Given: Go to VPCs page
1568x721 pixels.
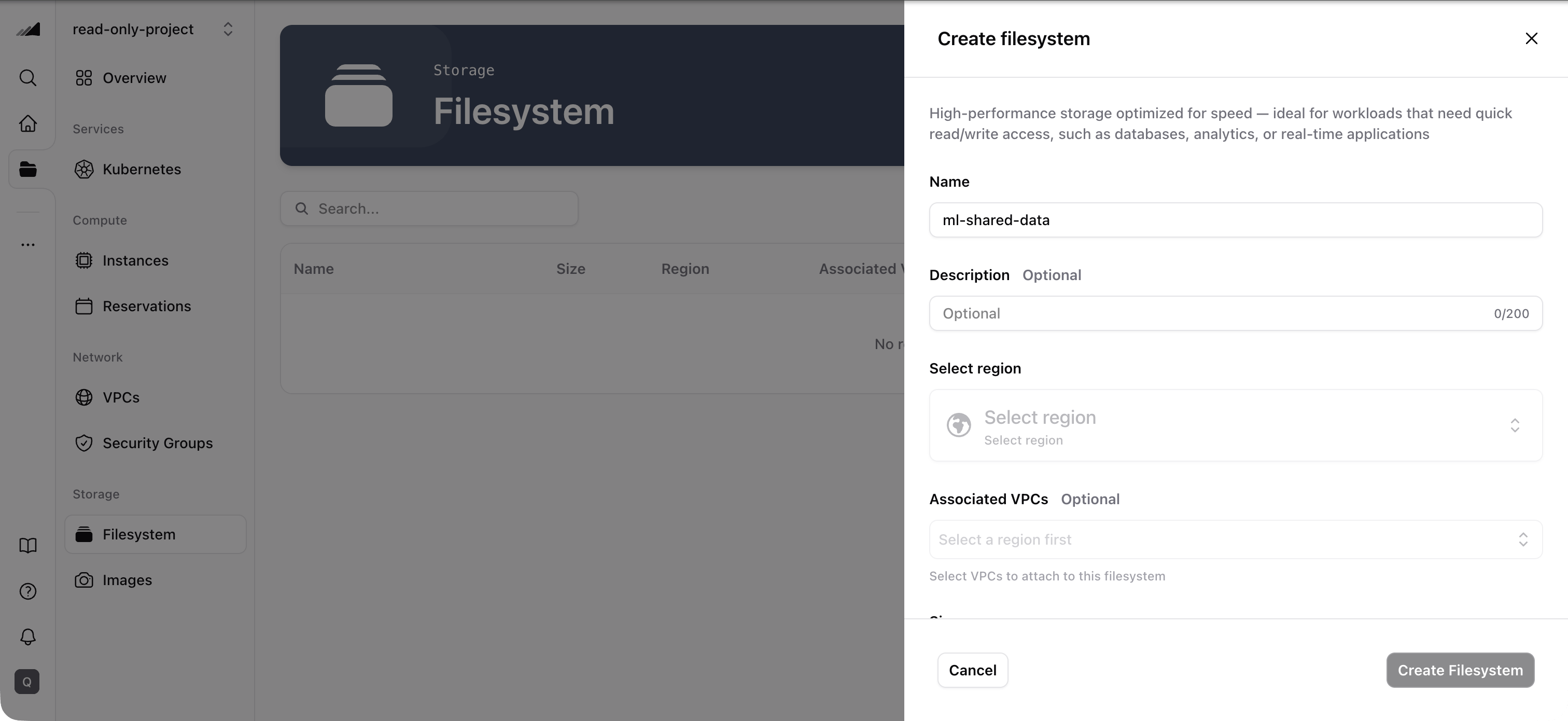Looking at the screenshot, I should pos(155,397).
